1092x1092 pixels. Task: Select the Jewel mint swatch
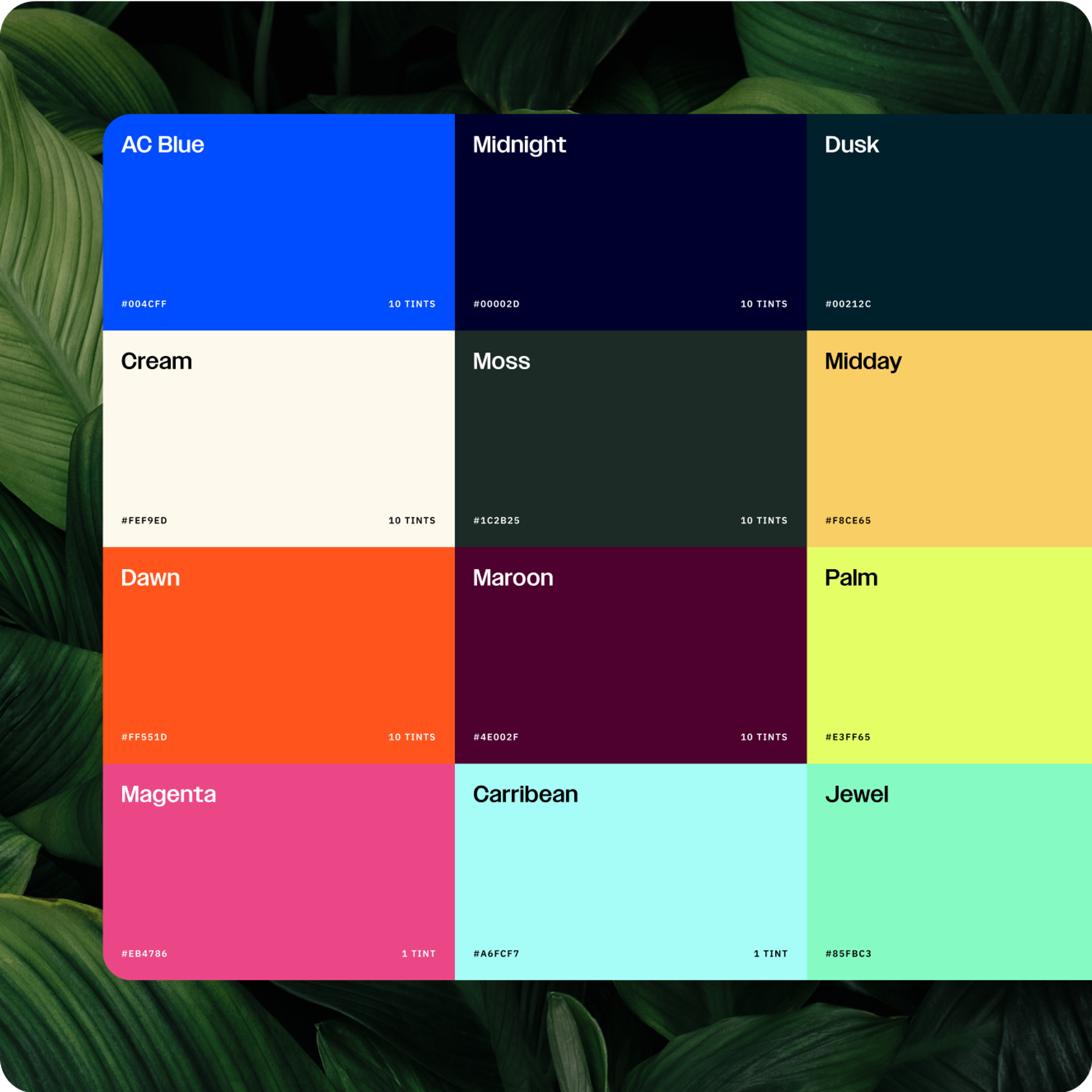click(949, 871)
